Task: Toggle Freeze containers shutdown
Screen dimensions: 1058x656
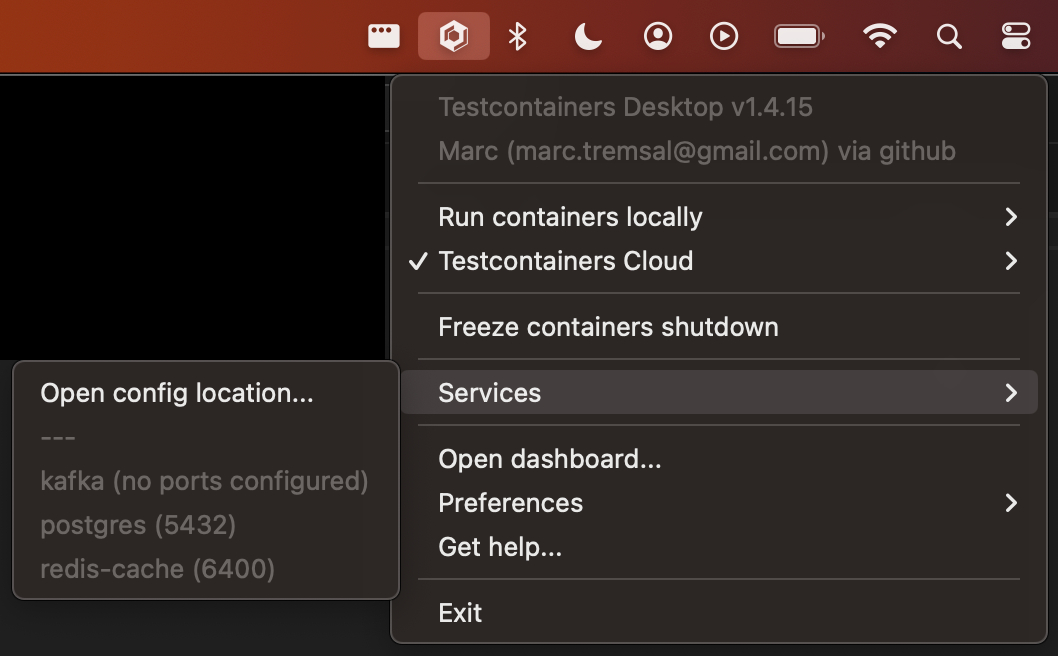Action: click(x=608, y=327)
